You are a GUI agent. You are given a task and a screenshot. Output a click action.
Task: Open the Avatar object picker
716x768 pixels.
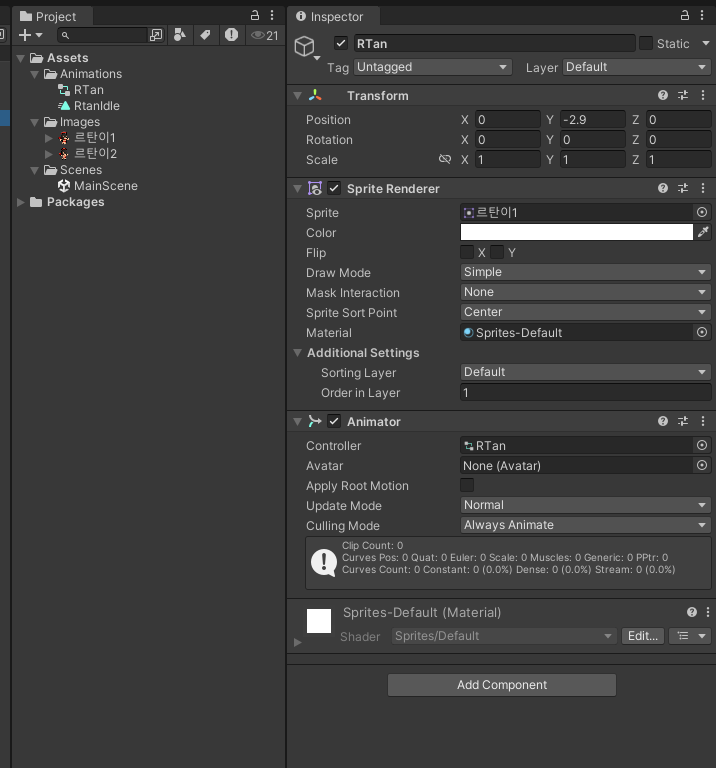[702, 465]
